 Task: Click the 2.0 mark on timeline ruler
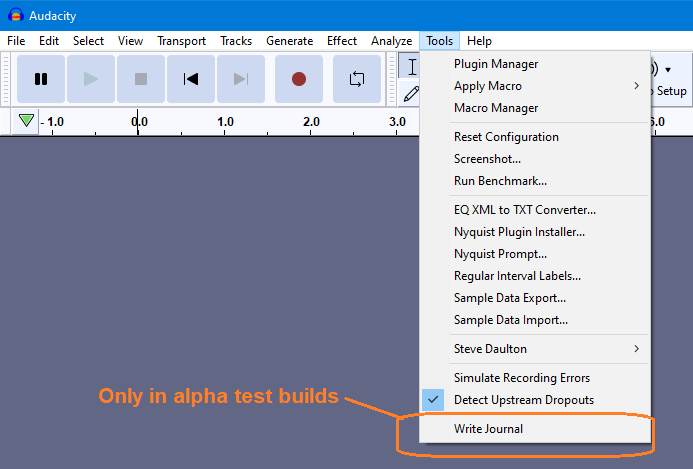311,122
